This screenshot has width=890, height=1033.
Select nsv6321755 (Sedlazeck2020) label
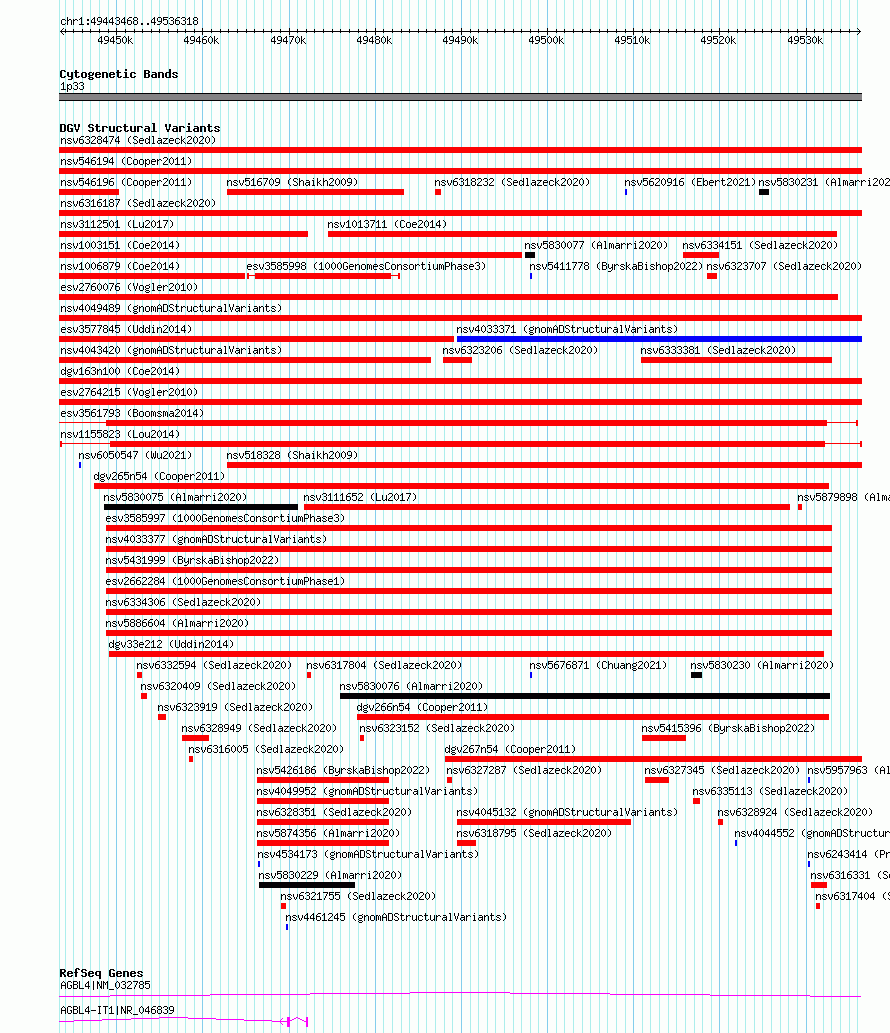pyautogui.click(x=358, y=899)
